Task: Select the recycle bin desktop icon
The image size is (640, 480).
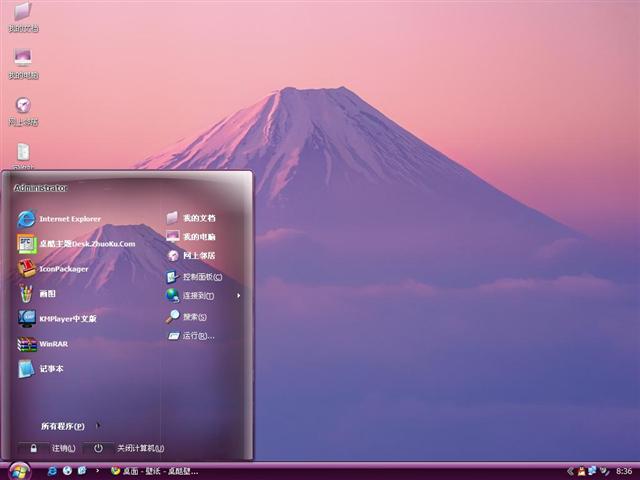Action: [x=23, y=156]
